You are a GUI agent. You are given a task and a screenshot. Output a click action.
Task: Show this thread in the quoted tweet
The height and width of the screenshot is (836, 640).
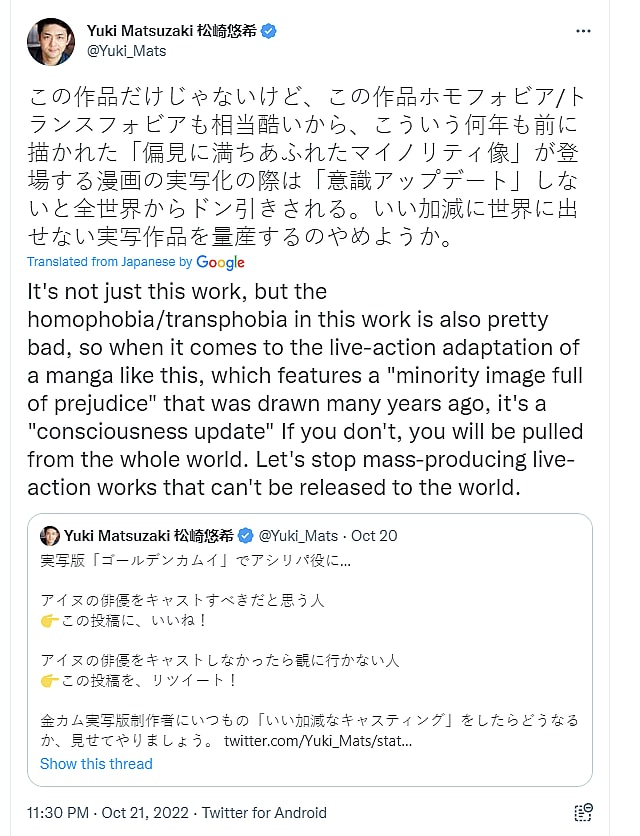tap(96, 763)
